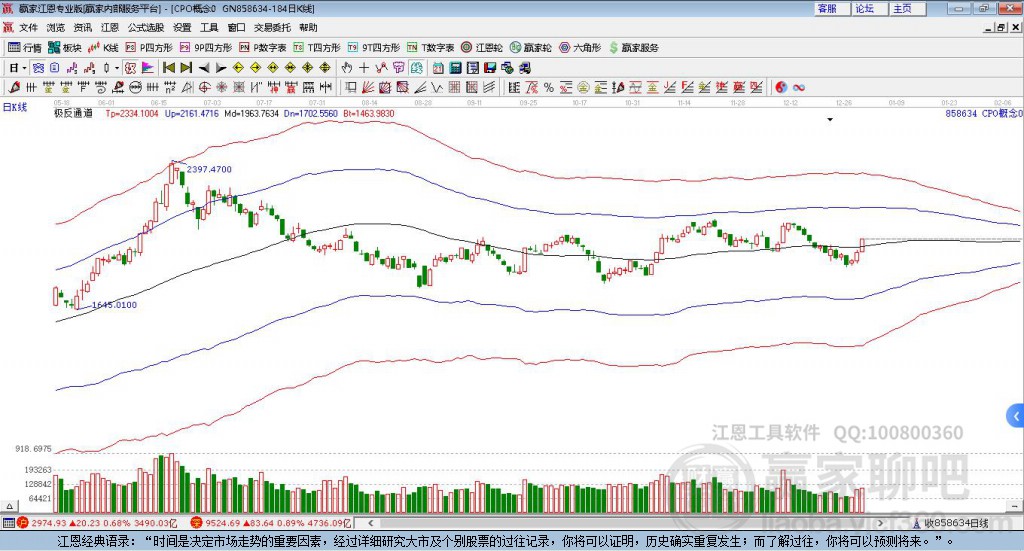This screenshot has width=1024, height=551.
Task: Open the P四方形 square tool
Action: point(149,48)
